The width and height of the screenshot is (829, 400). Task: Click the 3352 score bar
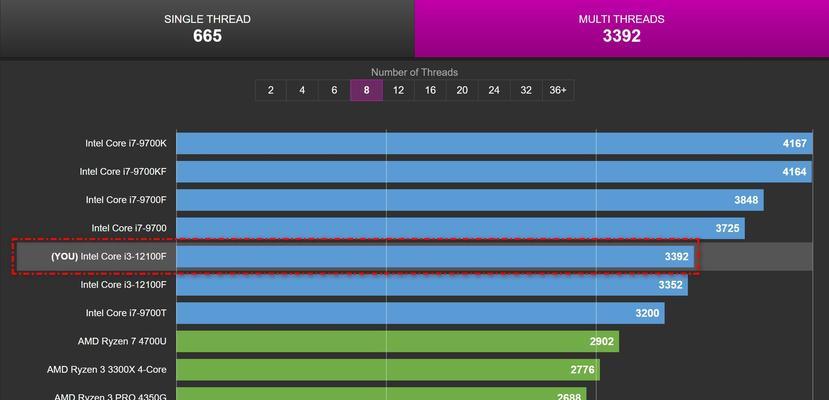pos(432,285)
